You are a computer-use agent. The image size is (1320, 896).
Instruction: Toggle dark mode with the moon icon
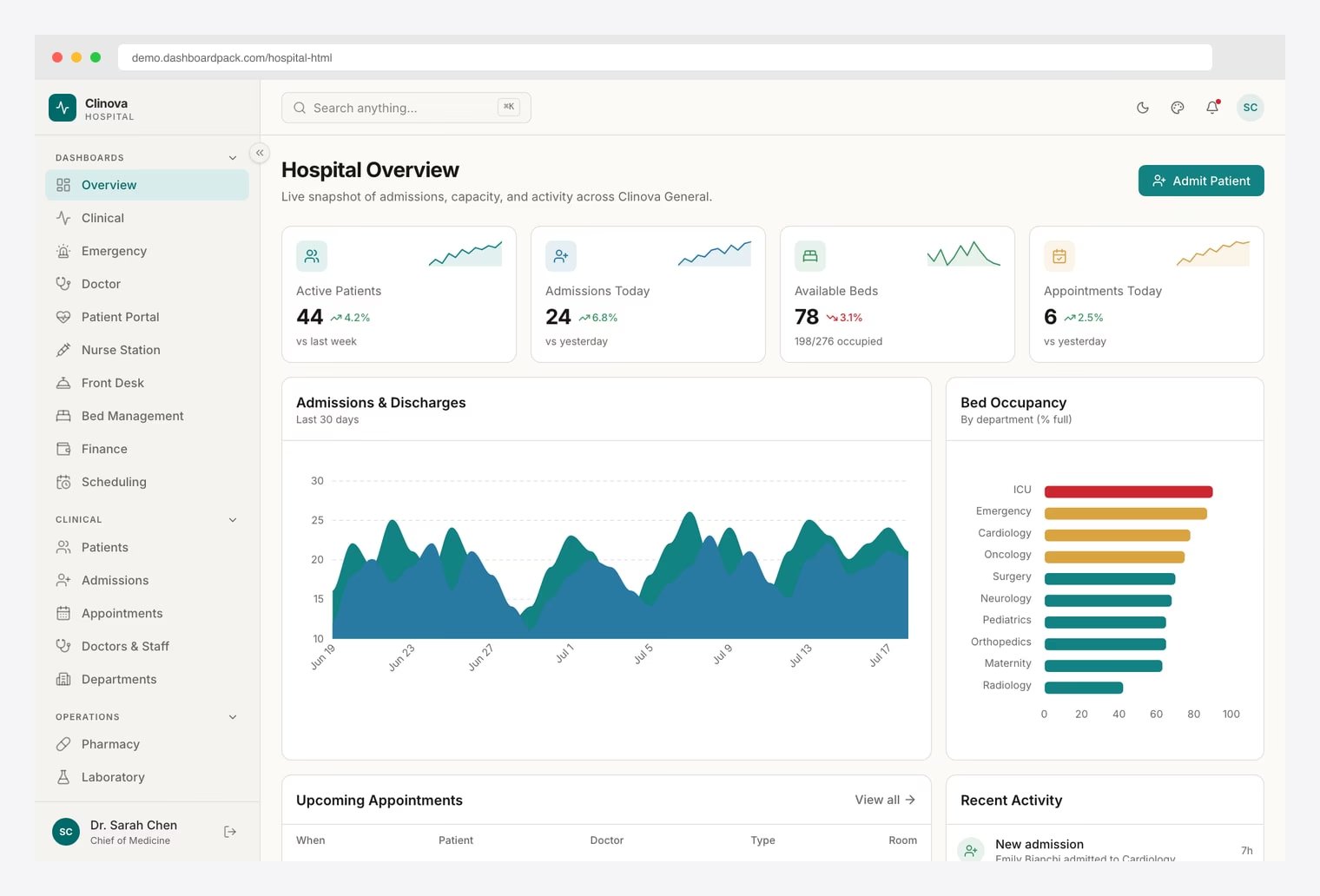1143,108
